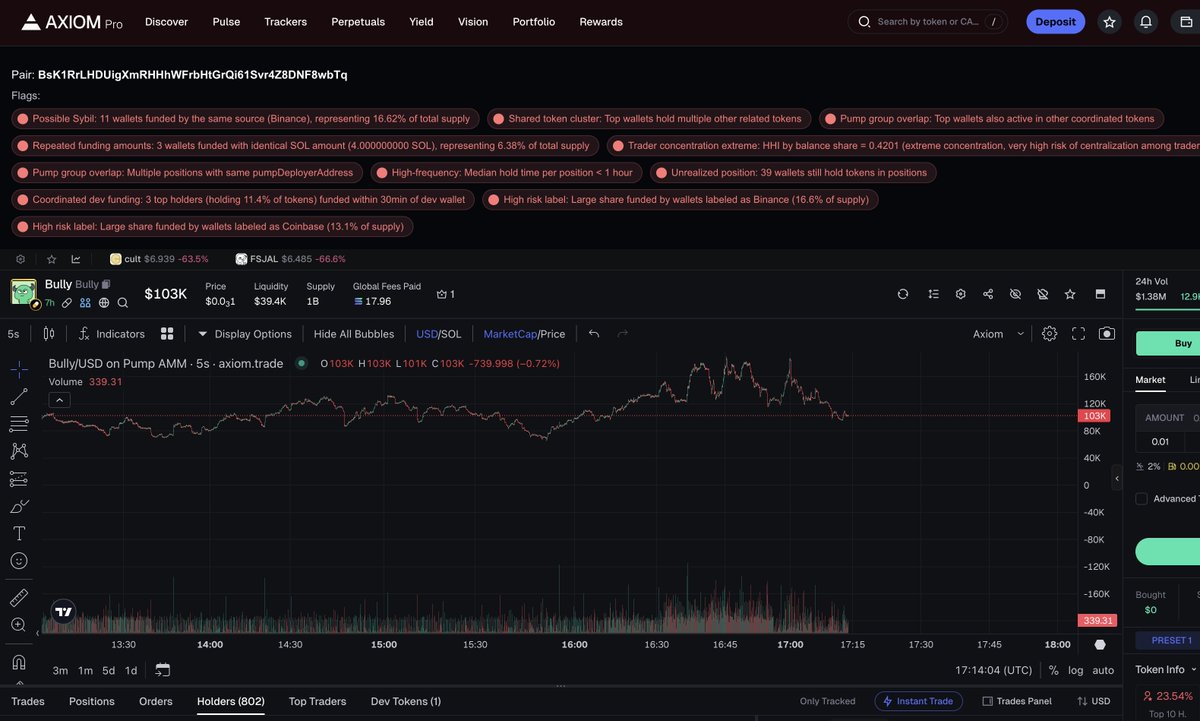Screen dimensions: 1200x721
Task: Click Hide All Bubbles
Action: [x=354, y=334]
